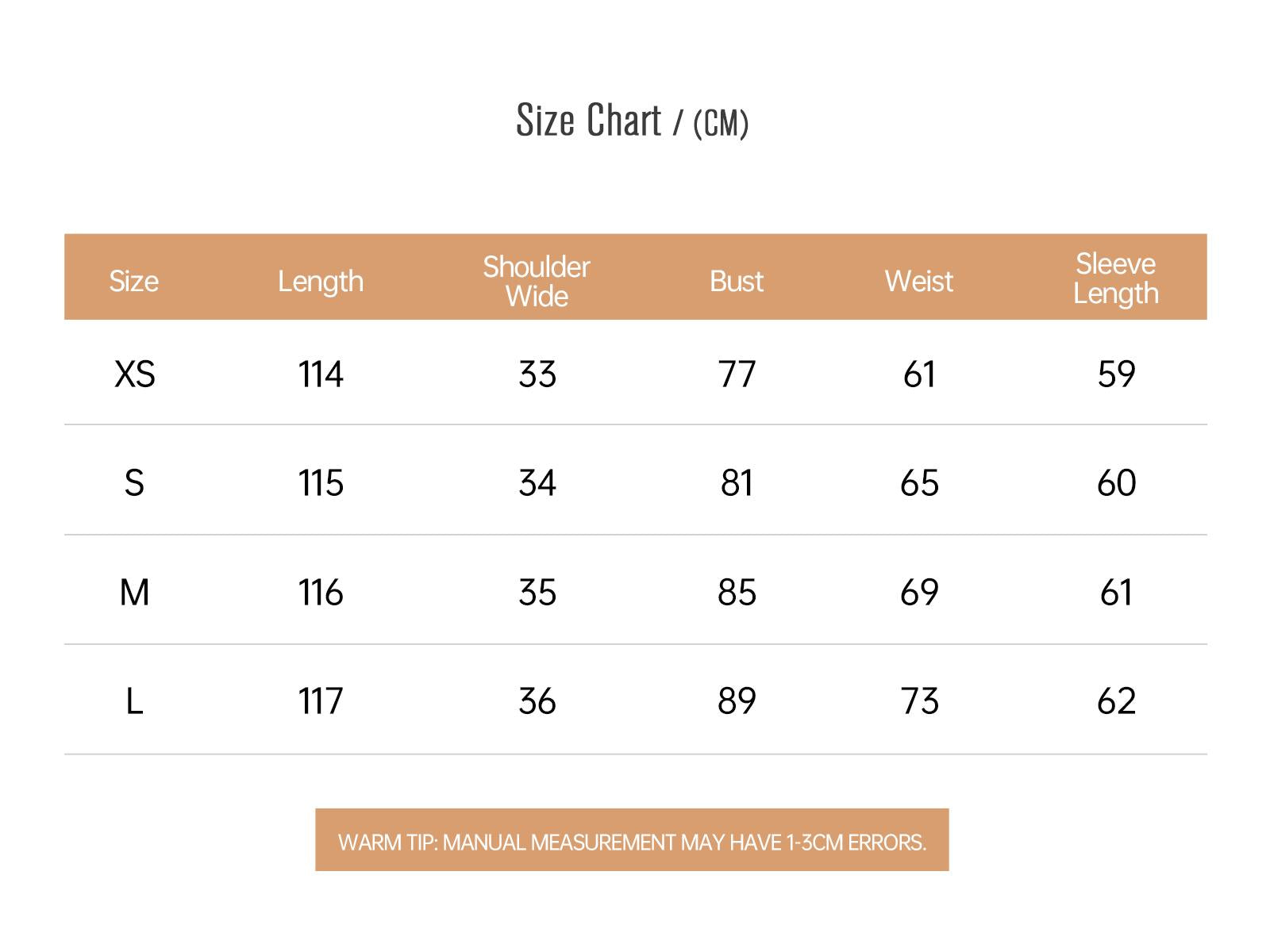Click the Weist column header

pyautogui.click(x=919, y=281)
